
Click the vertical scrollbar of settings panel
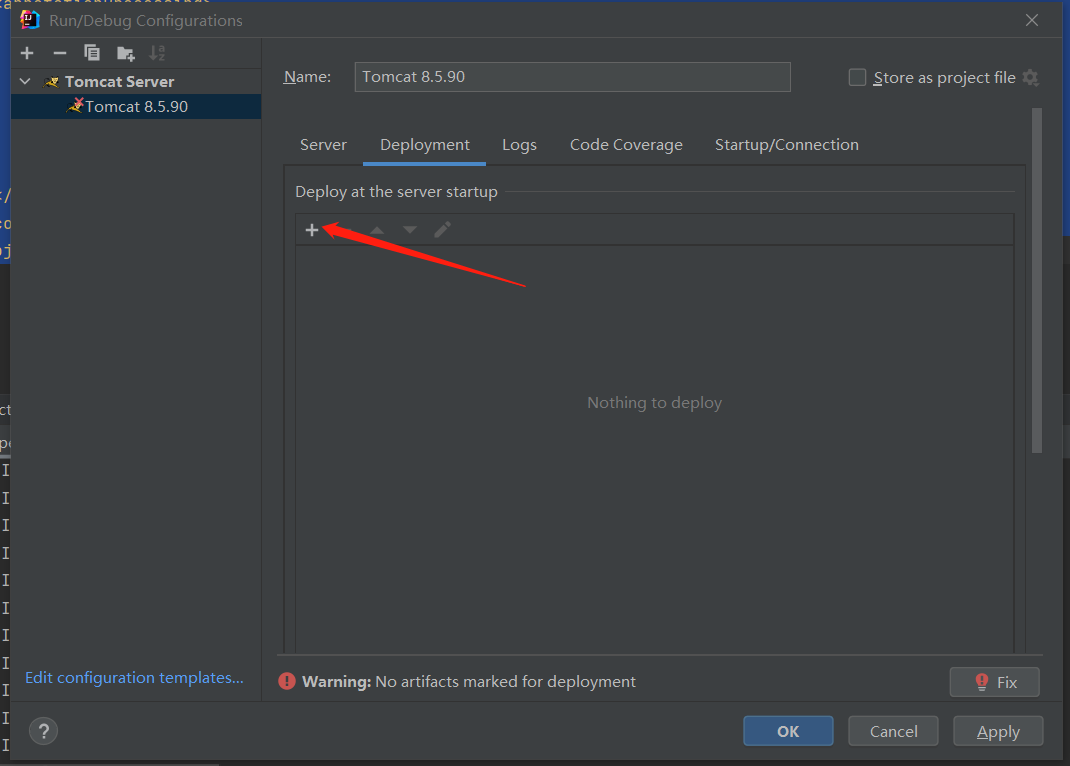click(x=1037, y=280)
